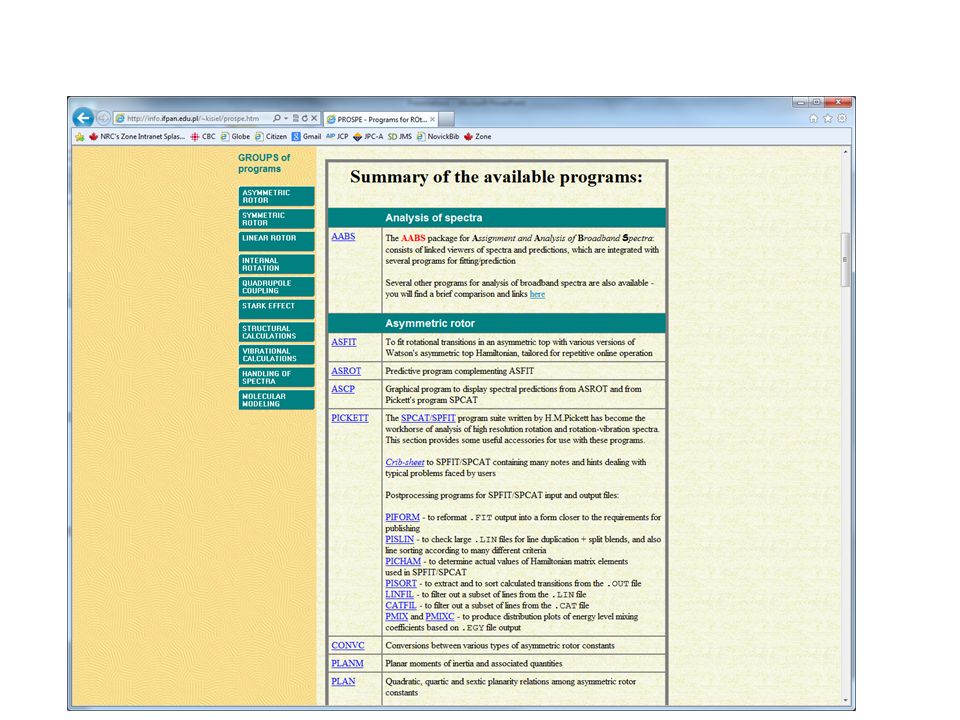Open the PLANM program link
The image size is (960, 720).
coord(347,664)
